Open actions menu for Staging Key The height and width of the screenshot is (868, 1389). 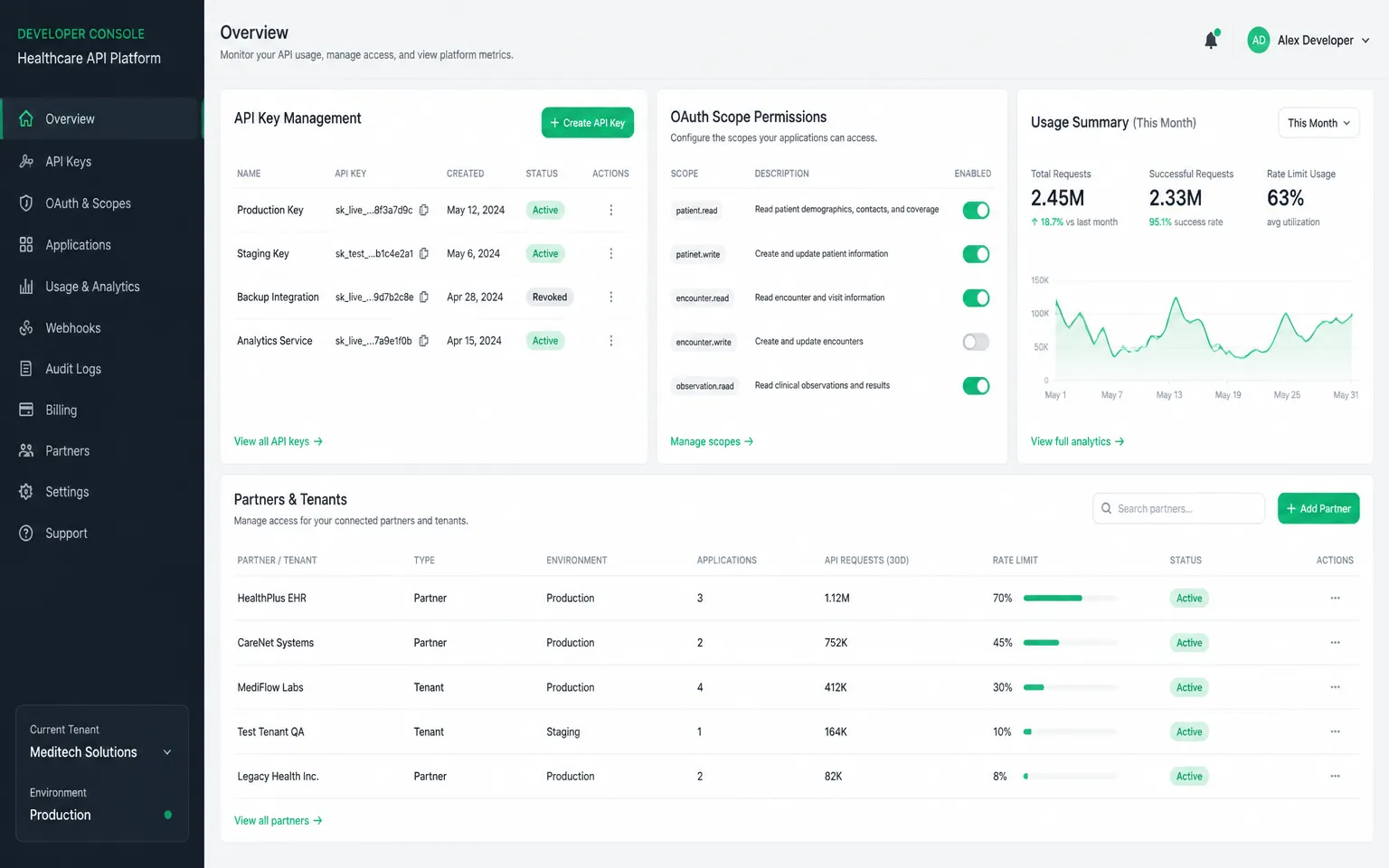tap(611, 254)
